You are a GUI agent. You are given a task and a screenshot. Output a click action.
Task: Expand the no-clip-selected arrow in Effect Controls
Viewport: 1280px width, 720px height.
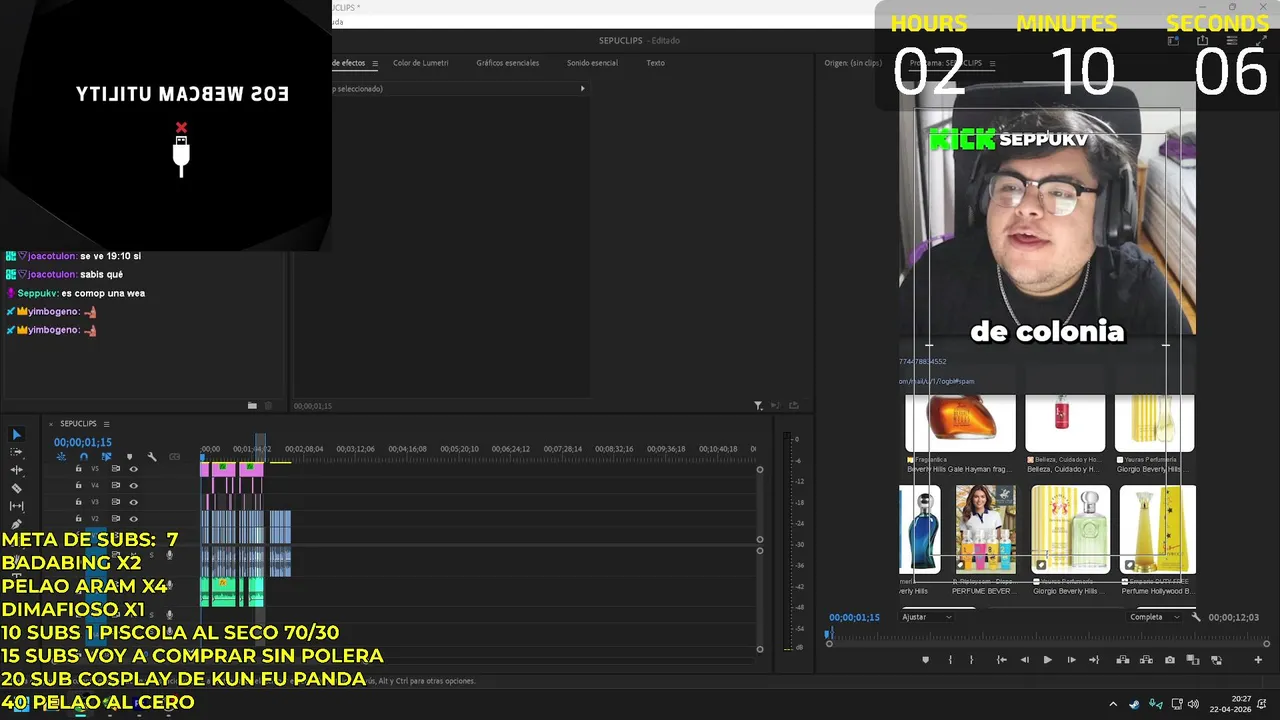coord(583,89)
